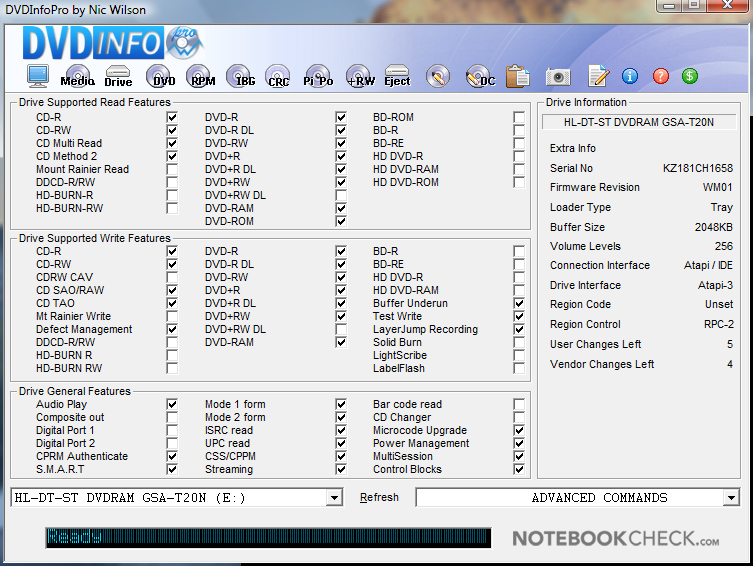Select region control RPC-2 value
Screen dimensions: 753x566
pos(719,324)
